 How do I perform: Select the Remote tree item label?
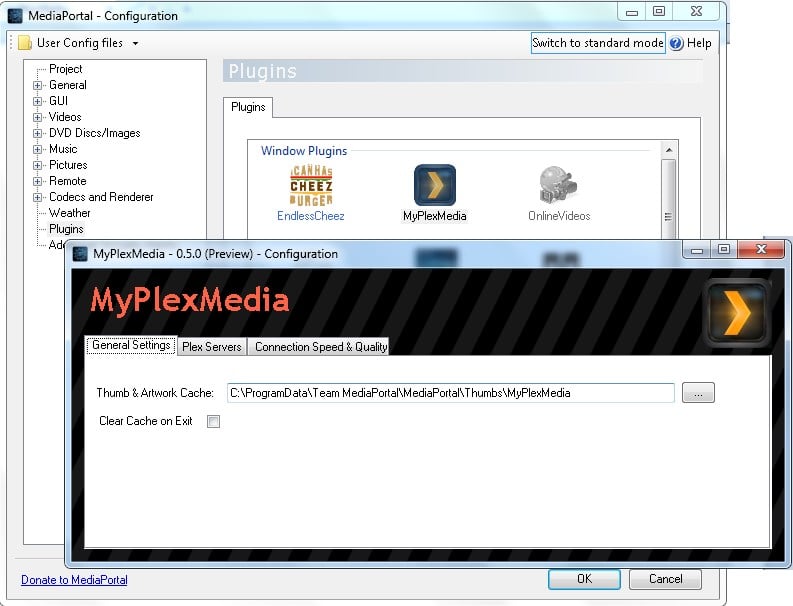click(x=68, y=181)
